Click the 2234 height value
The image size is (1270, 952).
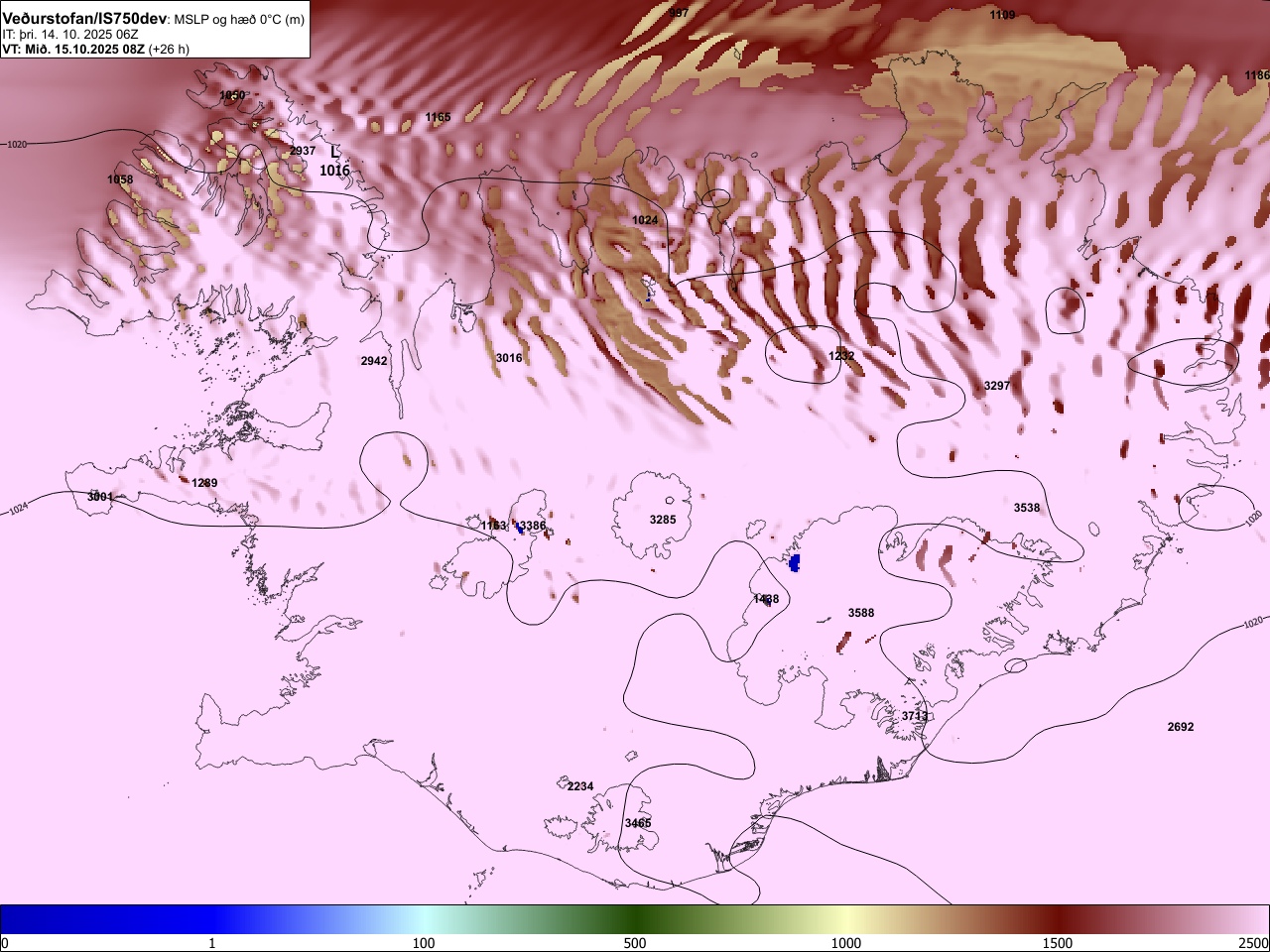[x=580, y=786]
